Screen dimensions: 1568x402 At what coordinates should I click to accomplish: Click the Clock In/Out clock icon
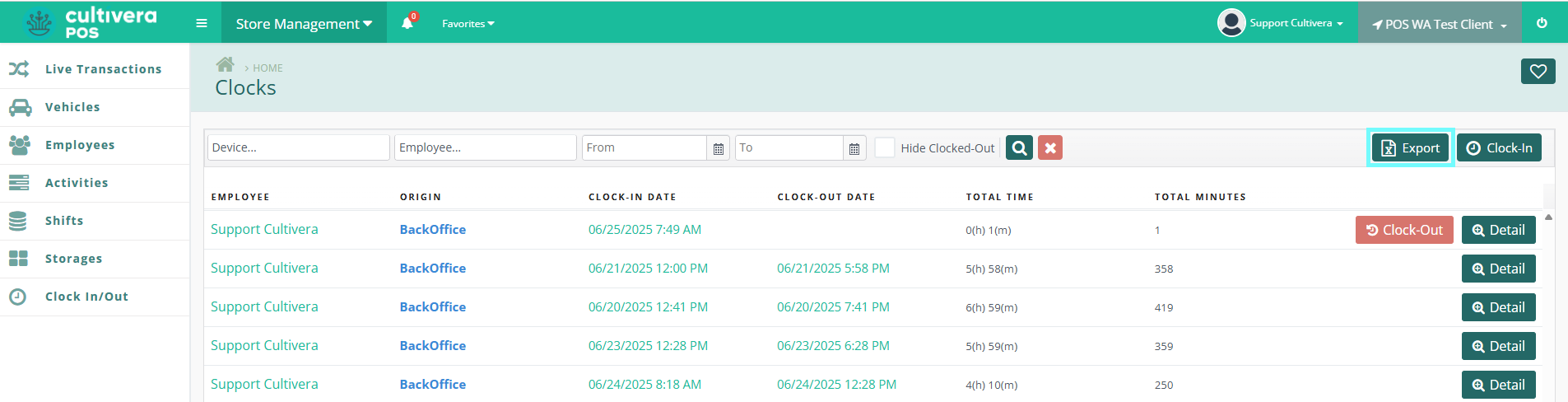pos(18,297)
